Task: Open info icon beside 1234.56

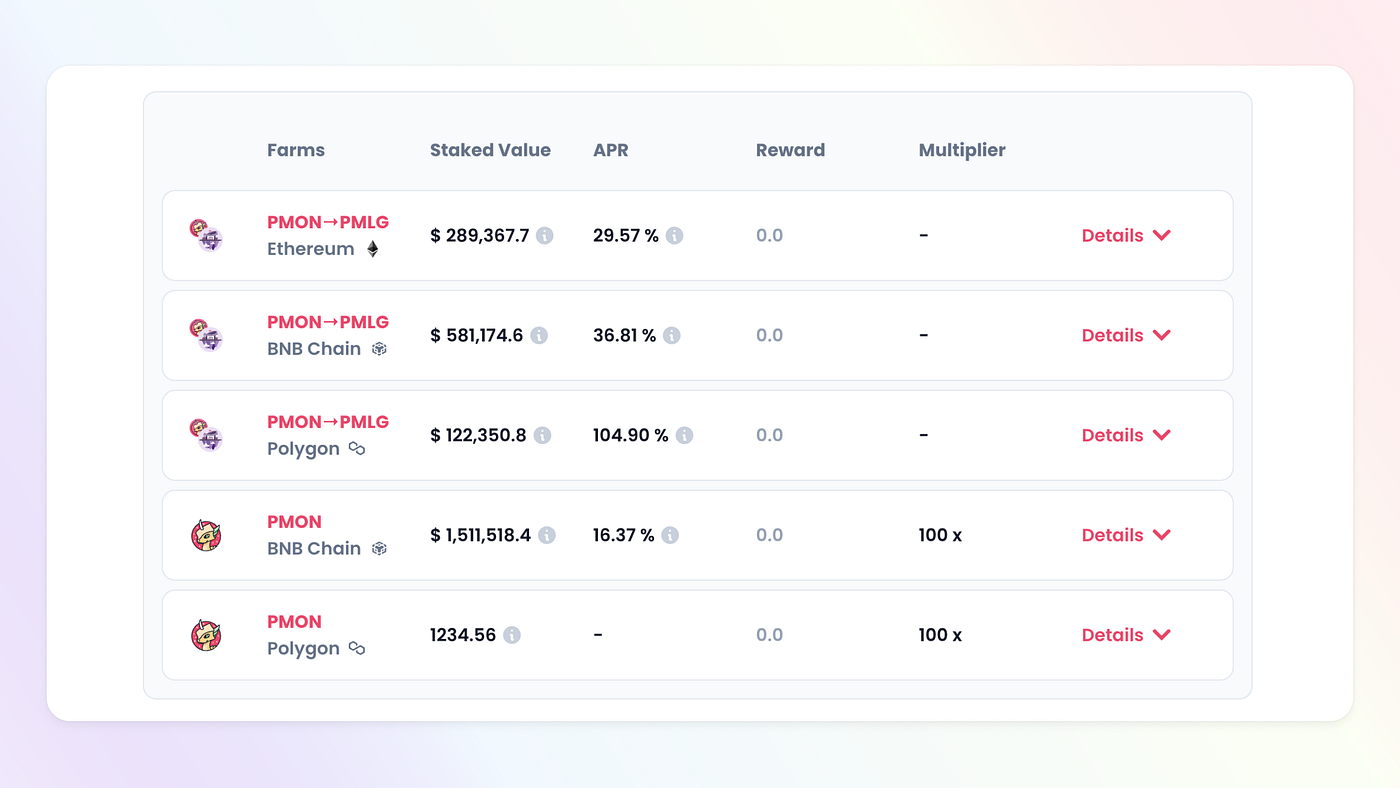Action: coord(512,636)
